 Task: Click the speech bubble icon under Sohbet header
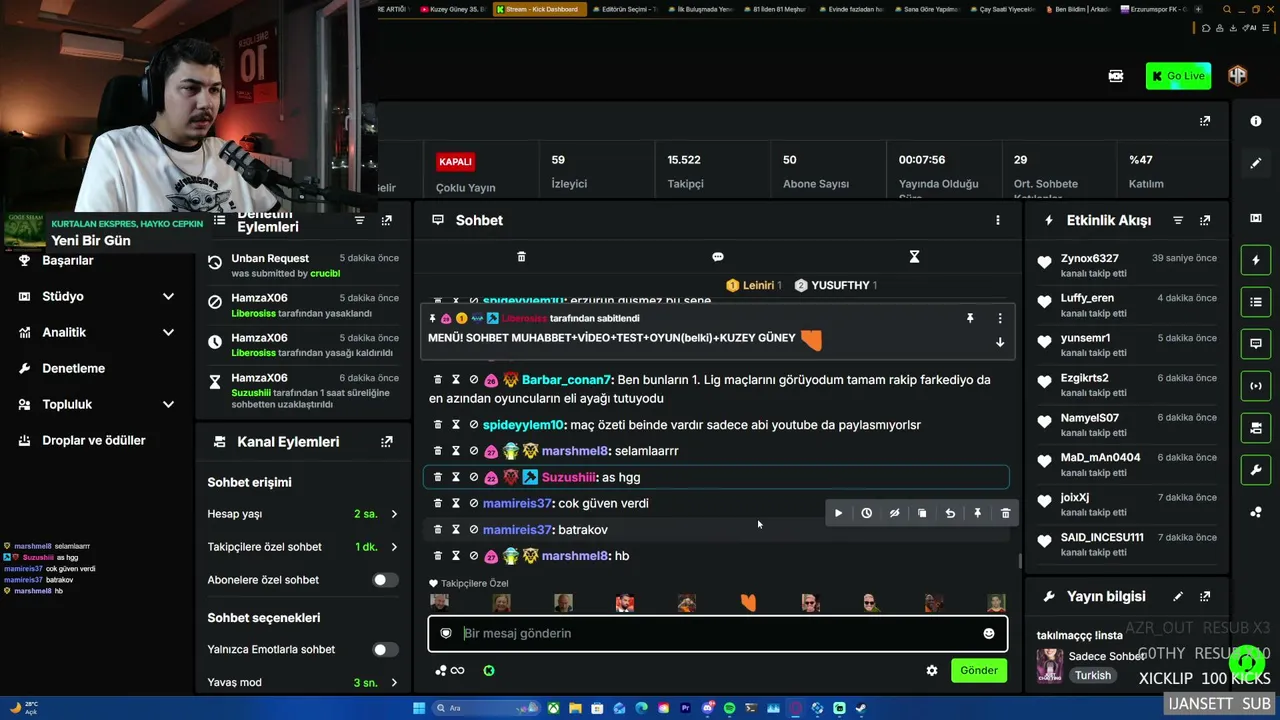click(x=717, y=257)
